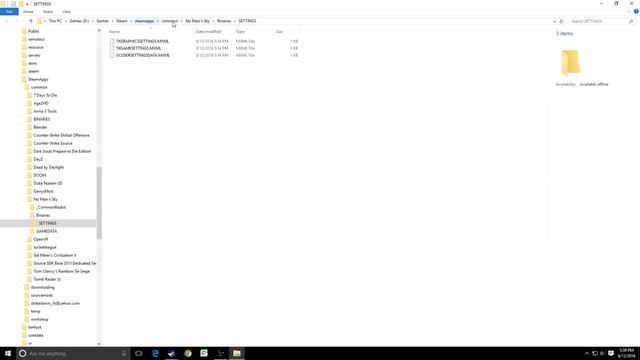Select DOOM folder in tree
The image size is (640, 360).
click(x=40, y=175)
